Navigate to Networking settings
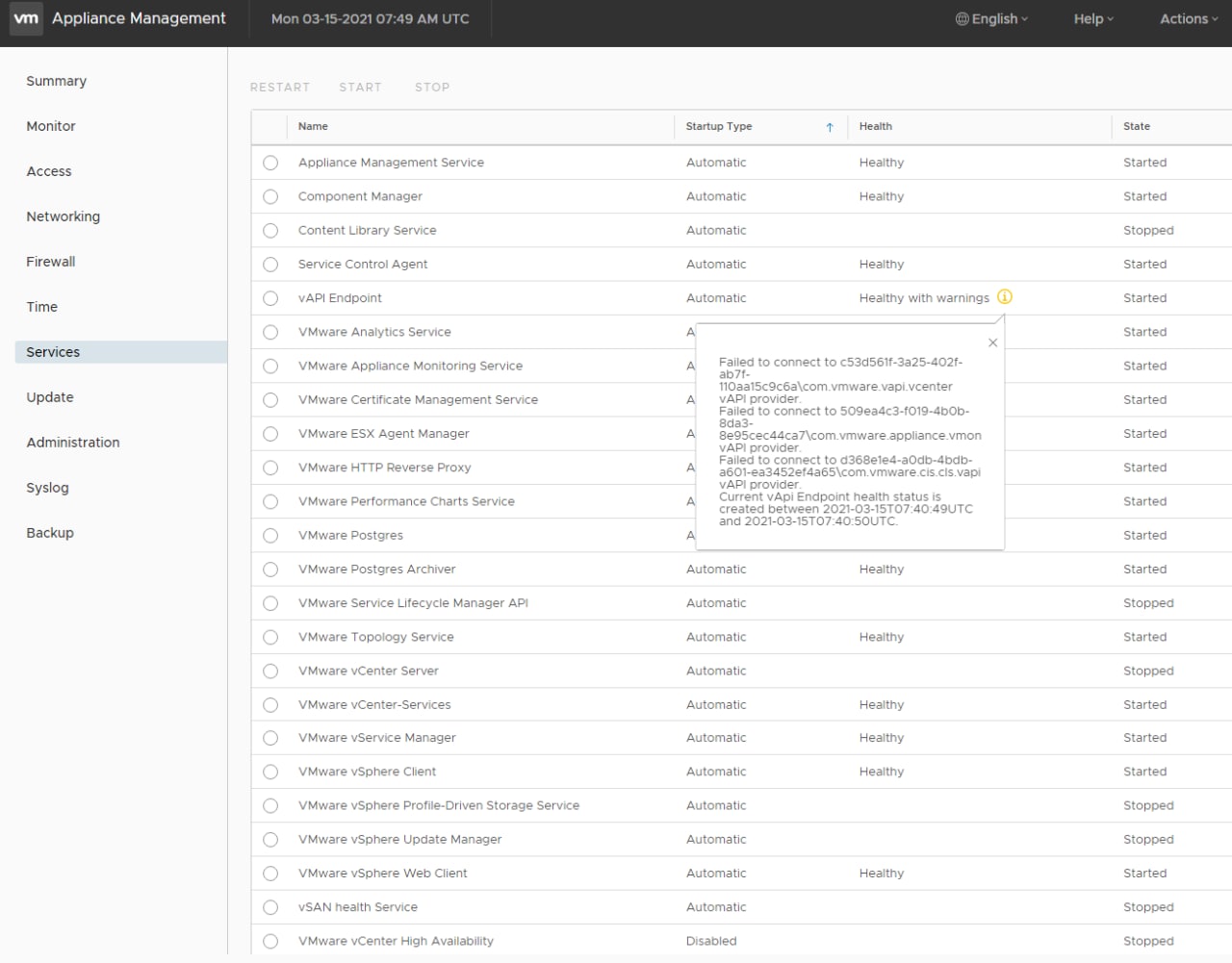Image resolution: width=1232 pixels, height=963 pixels. [63, 216]
